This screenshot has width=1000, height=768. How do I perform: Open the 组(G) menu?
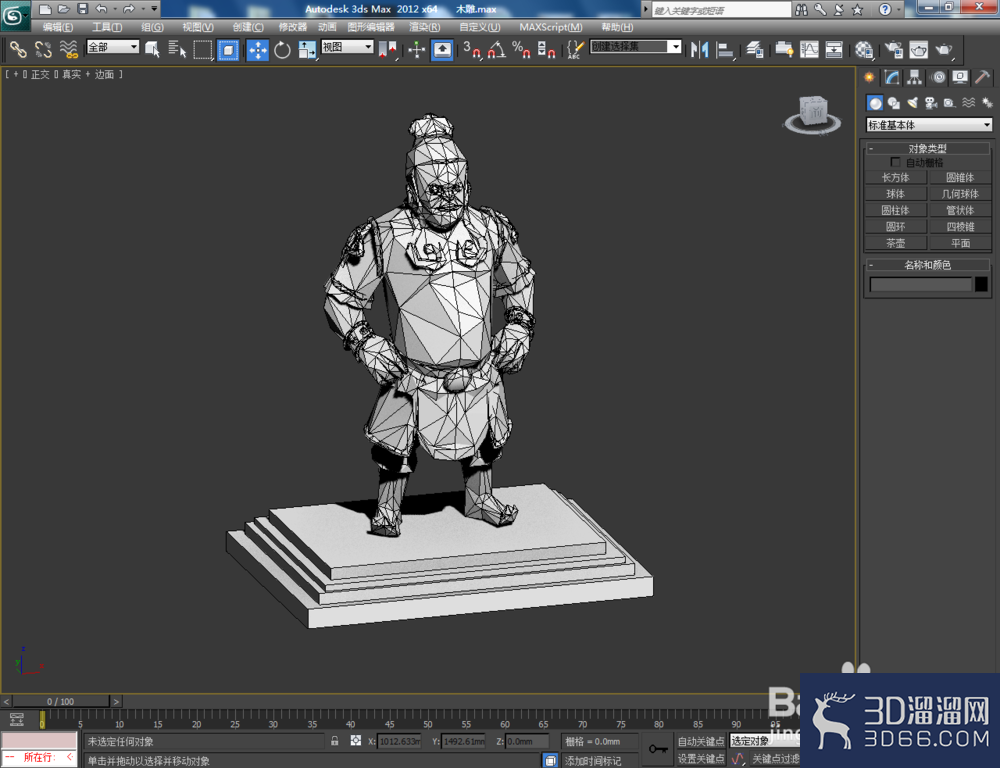(x=152, y=27)
